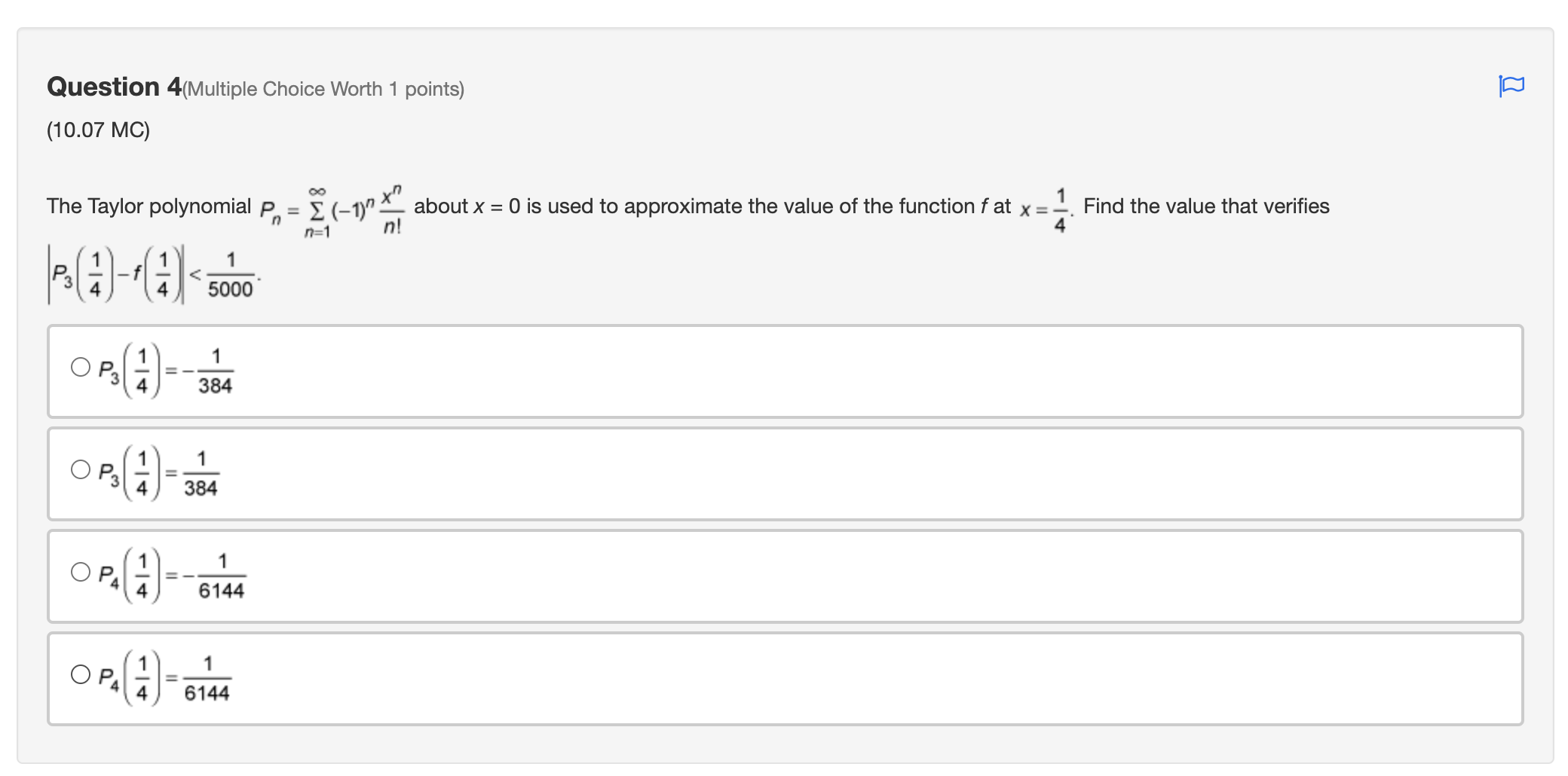Select the radio button for P4(1/4) = -1/6144

click(80, 573)
